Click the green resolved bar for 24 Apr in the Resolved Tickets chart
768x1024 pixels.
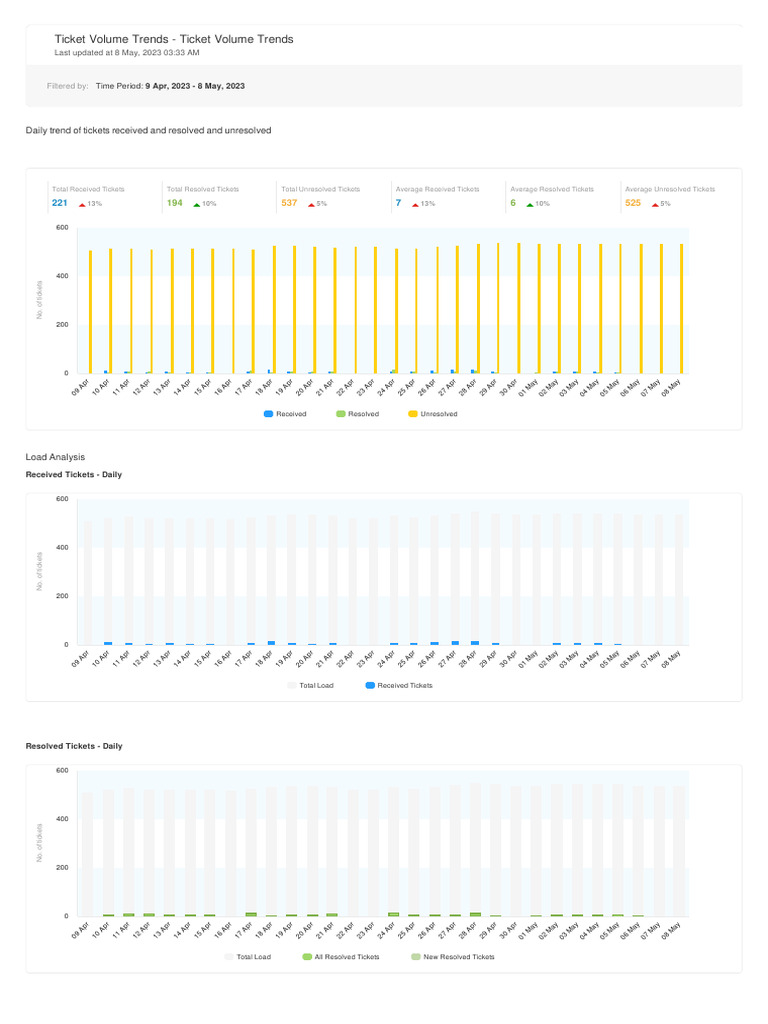pyautogui.click(x=393, y=914)
